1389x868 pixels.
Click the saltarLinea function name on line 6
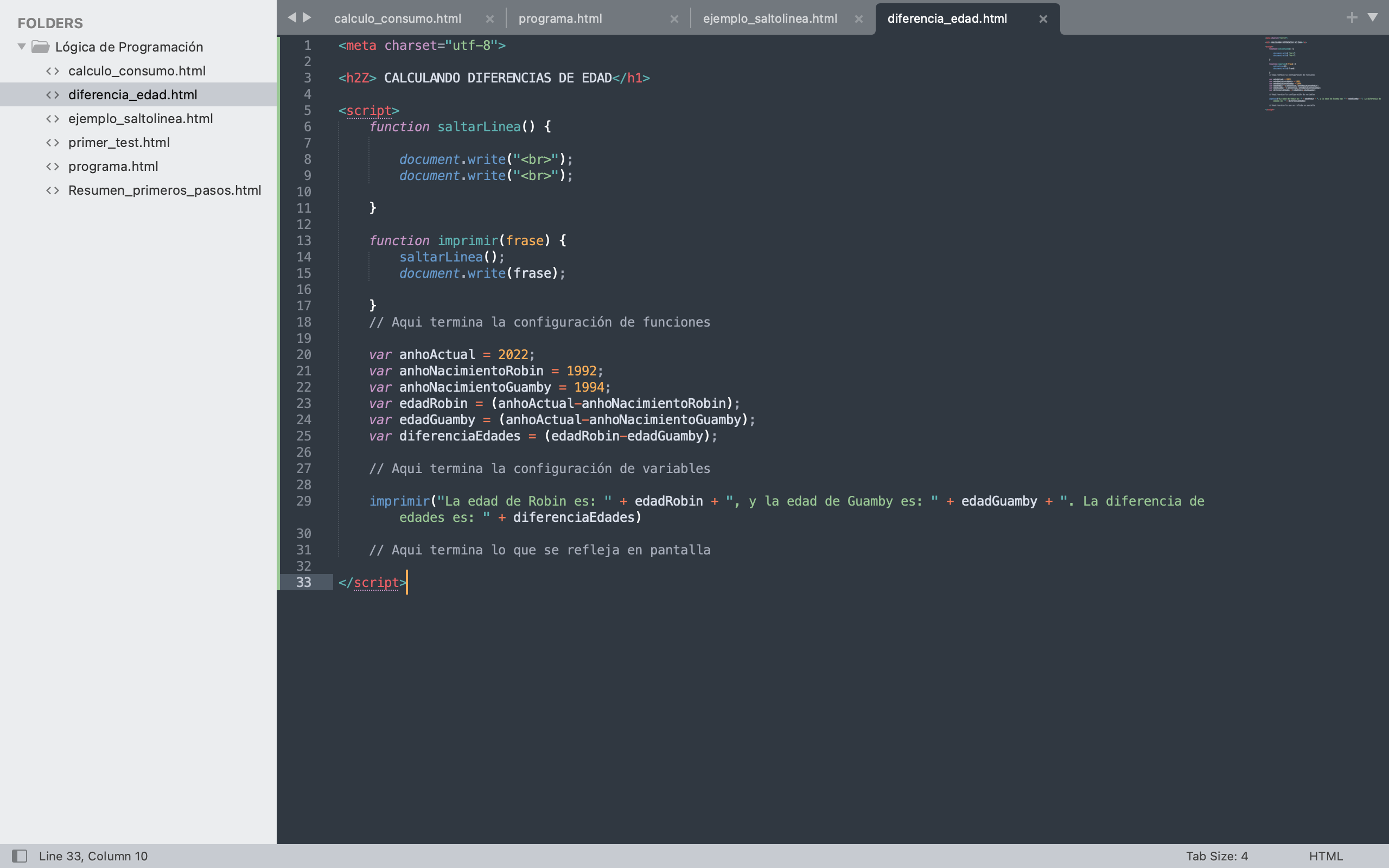479,127
